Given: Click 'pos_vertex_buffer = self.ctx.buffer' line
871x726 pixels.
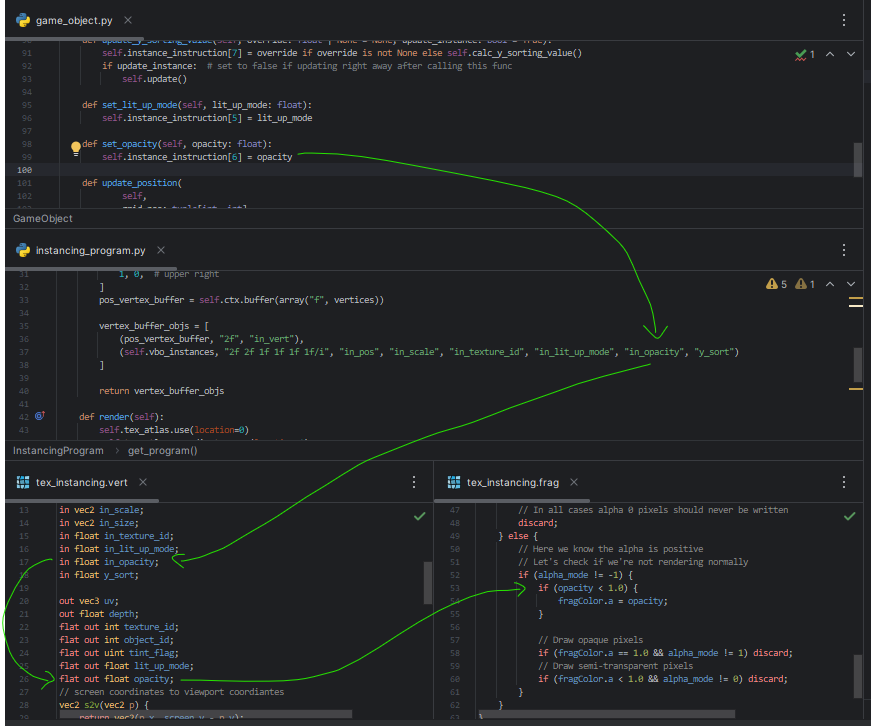Looking at the screenshot, I should 242,300.
